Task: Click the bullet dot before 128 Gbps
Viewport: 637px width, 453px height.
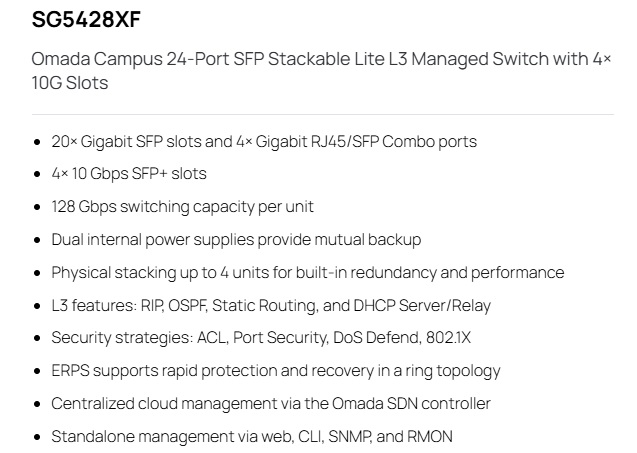Action: tap(37, 208)
